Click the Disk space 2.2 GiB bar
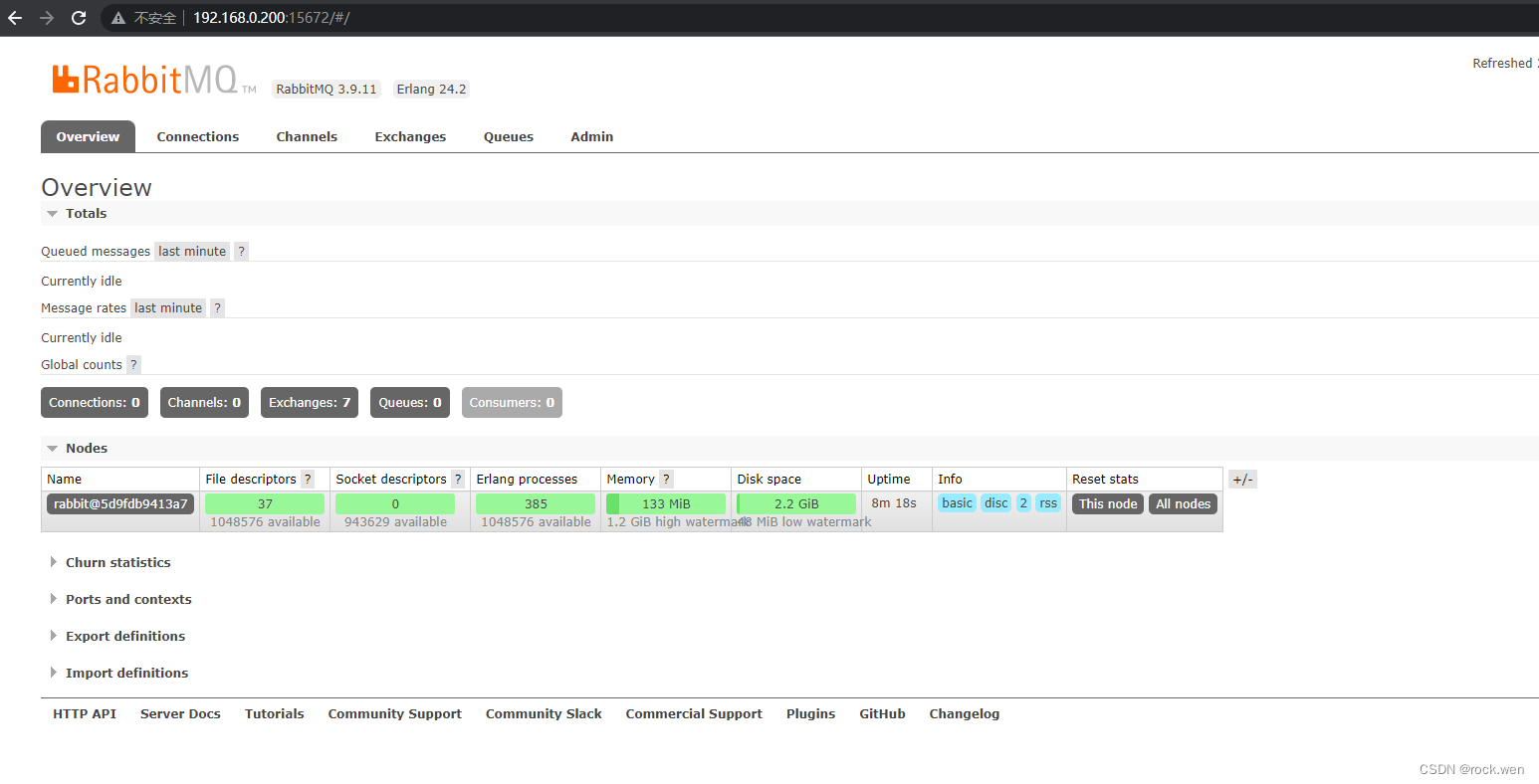Screen dimensions: 1539x784 point(796,504)
